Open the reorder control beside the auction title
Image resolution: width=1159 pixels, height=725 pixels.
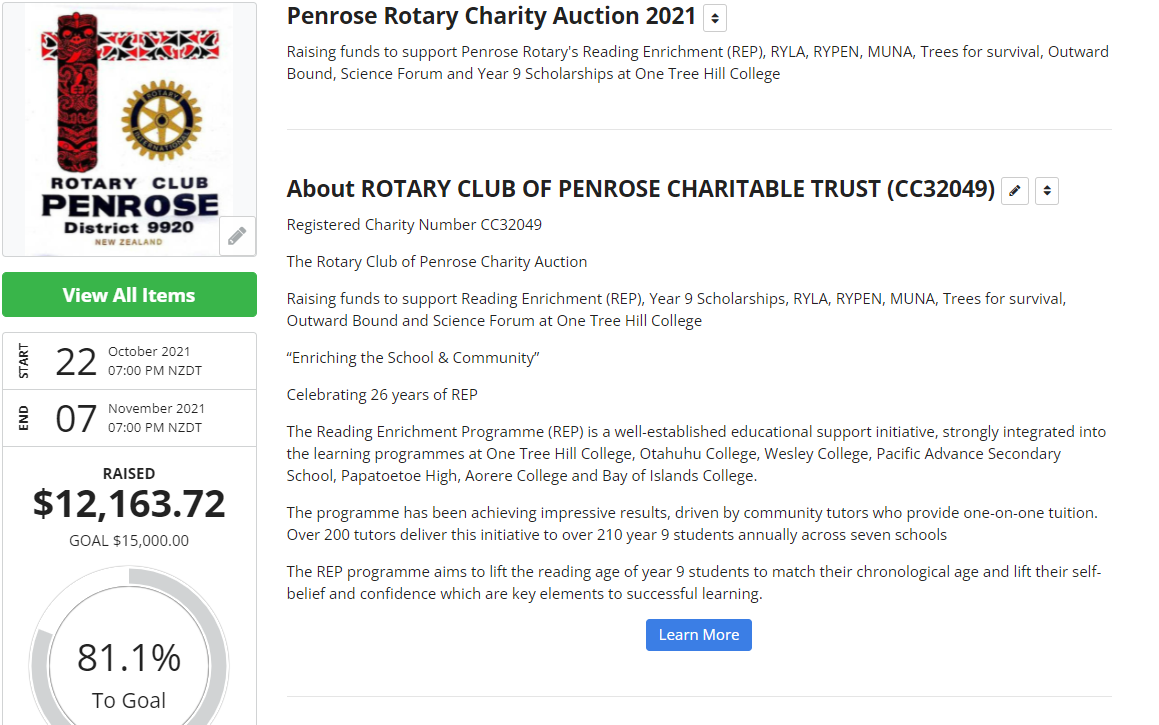pos(714,18)
